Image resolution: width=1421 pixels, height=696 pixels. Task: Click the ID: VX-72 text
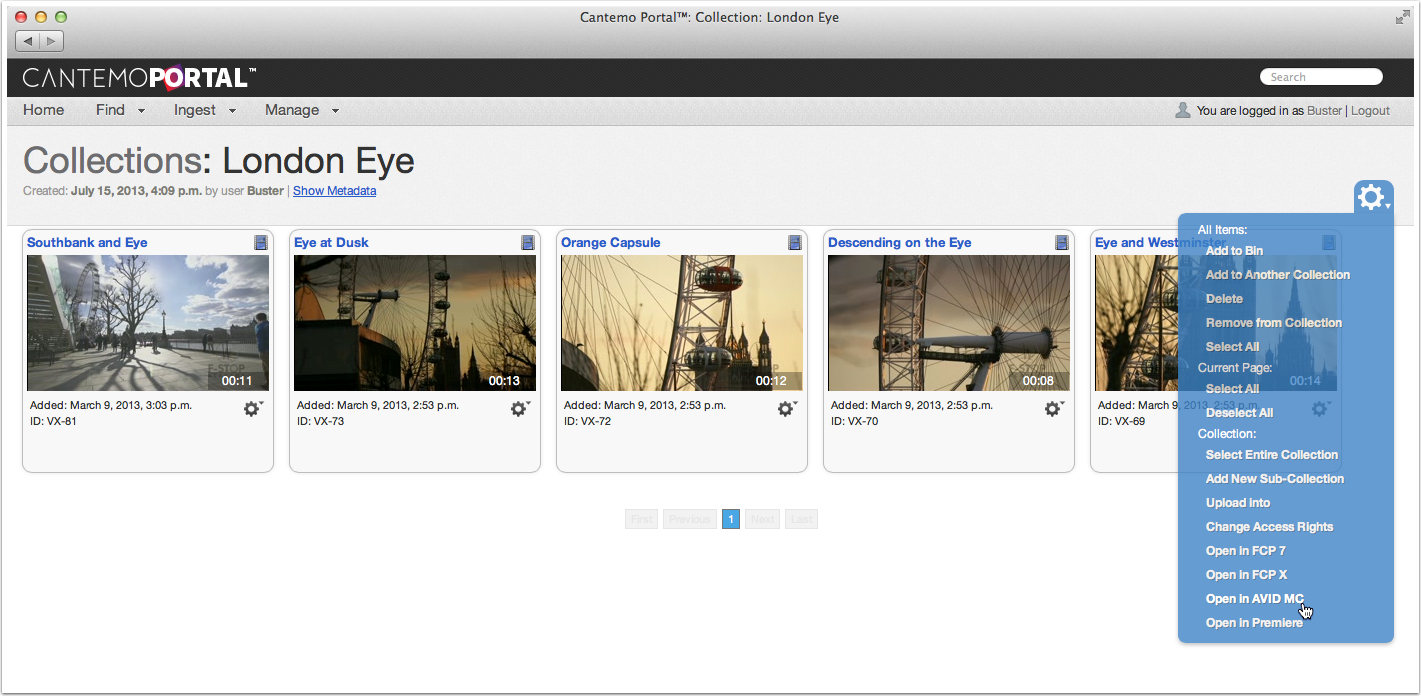(588, 421)
